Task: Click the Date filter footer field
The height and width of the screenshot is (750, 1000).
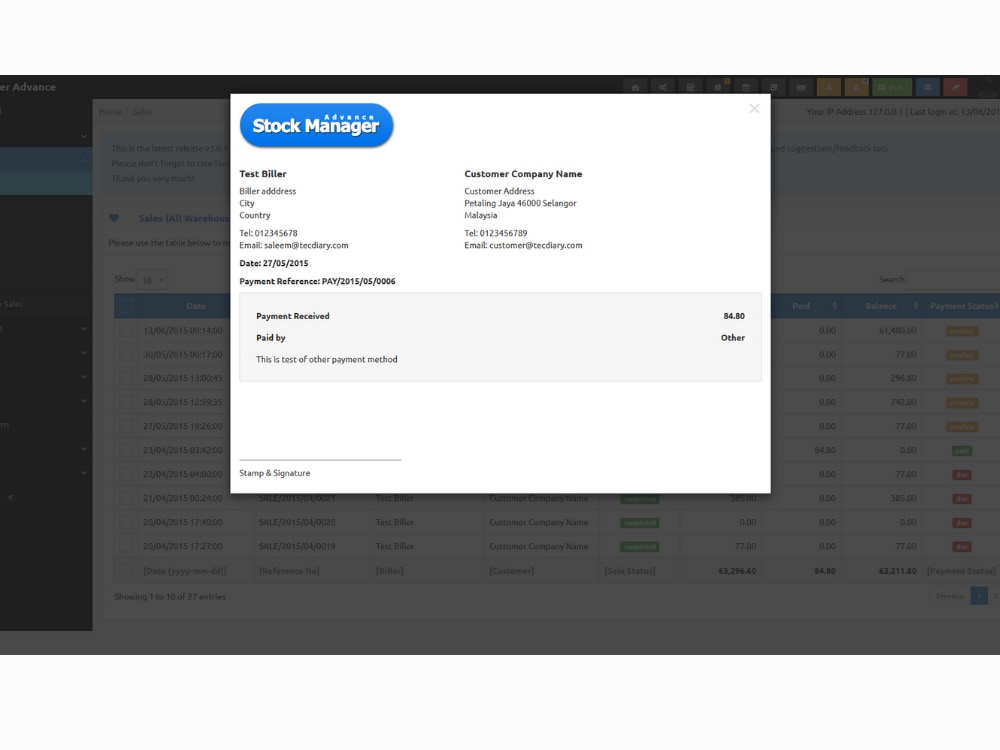Action: pyautogui.click(x=185, y=571)
